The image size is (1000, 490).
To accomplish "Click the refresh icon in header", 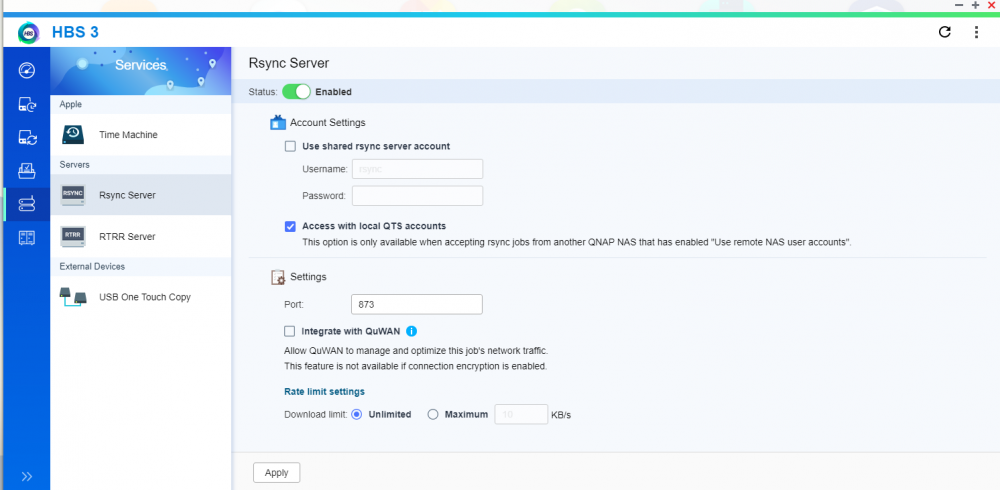I will tap(945, 32).
